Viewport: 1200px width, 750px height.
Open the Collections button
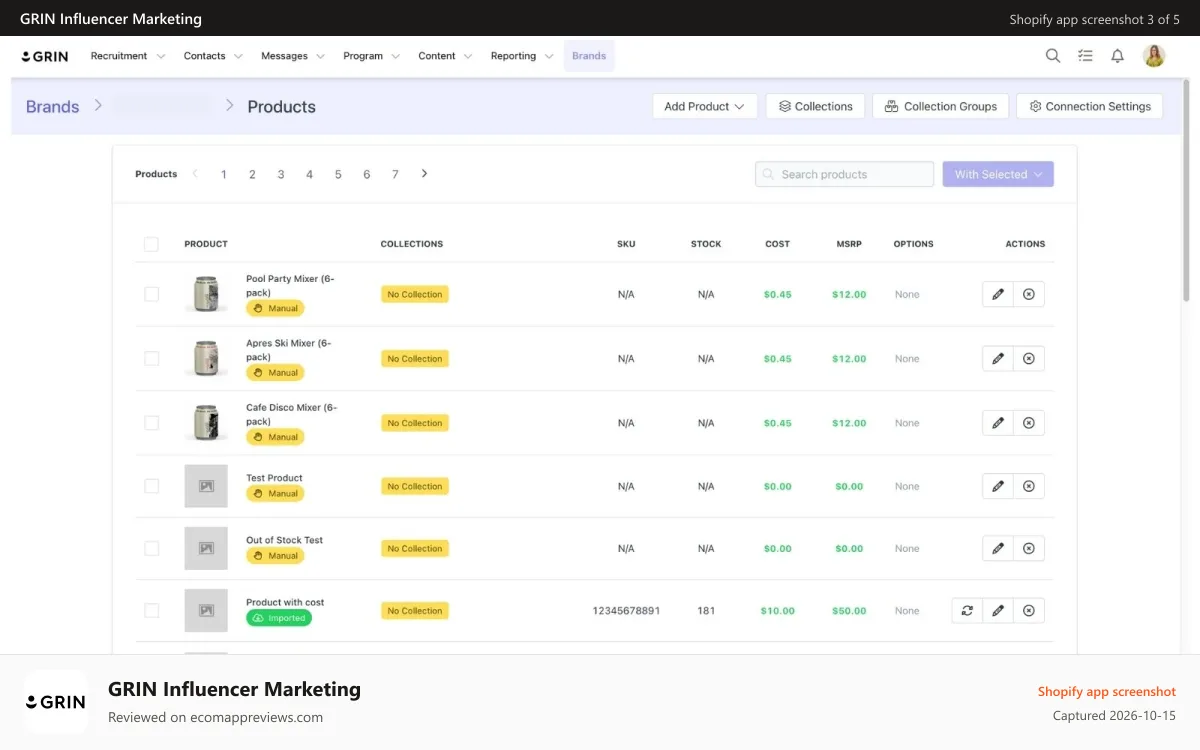click(815, 106)
